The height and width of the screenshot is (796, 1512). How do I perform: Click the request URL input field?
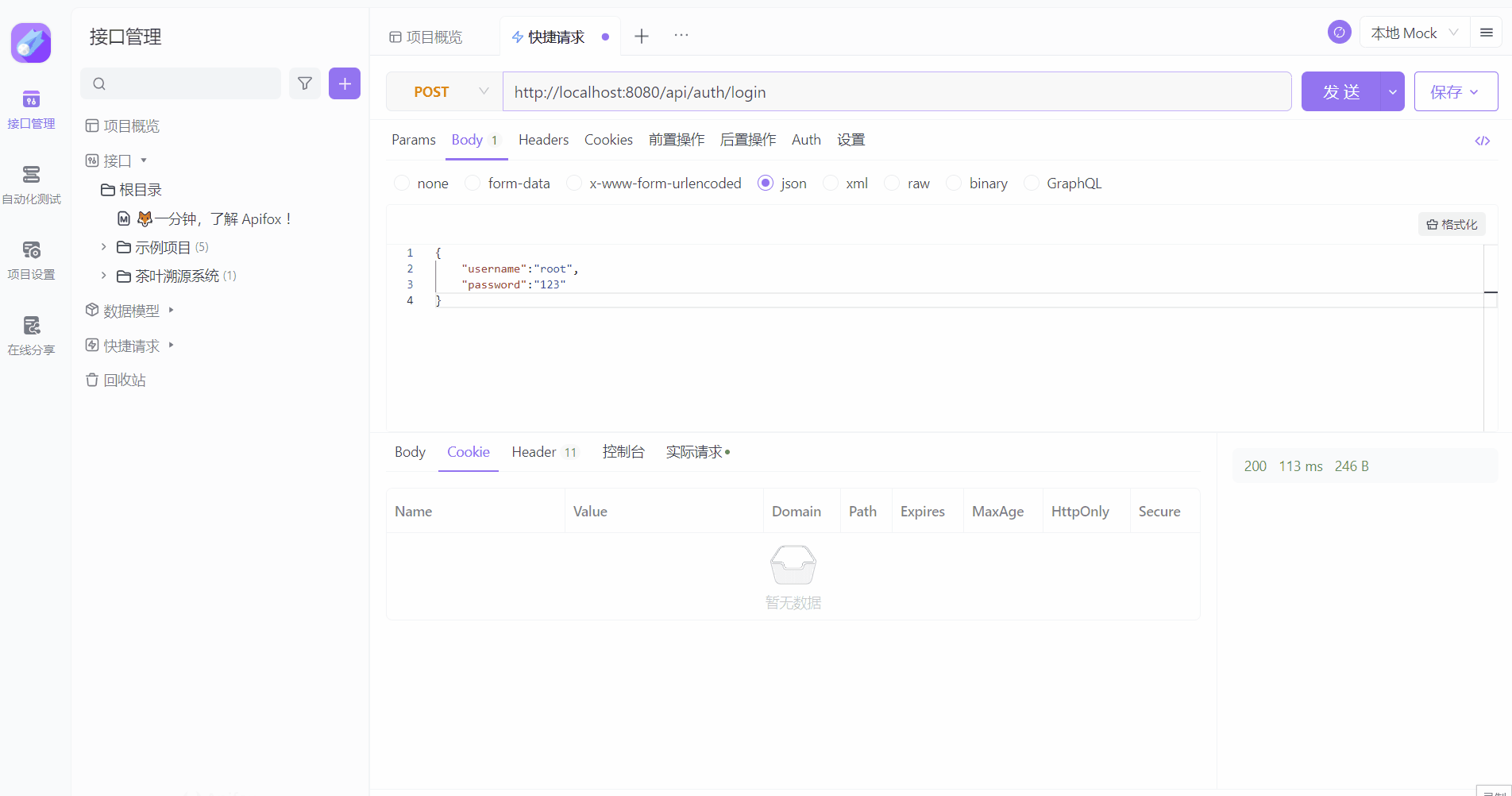coord(897,92)
